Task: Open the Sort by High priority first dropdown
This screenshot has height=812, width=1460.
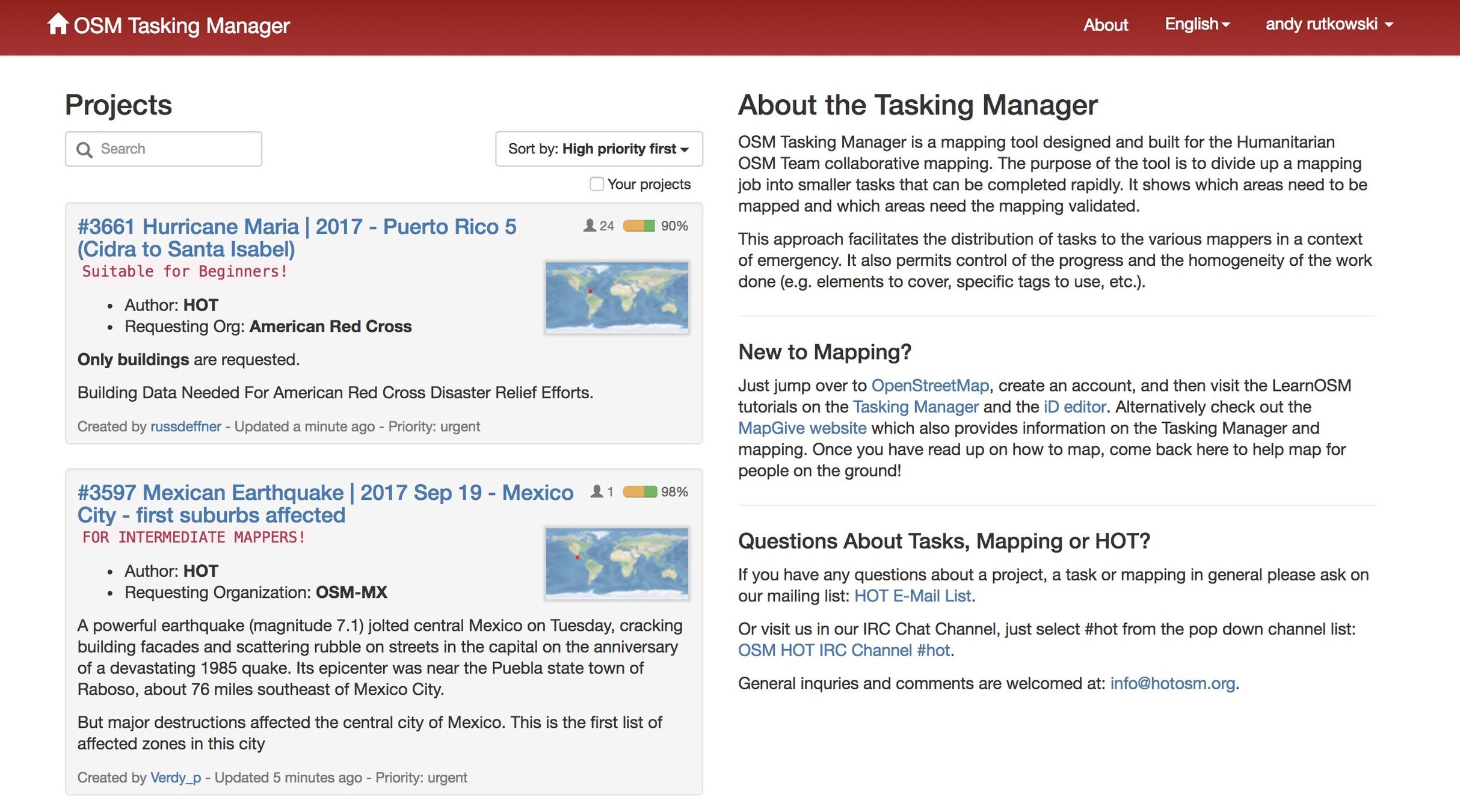Action: [599, 149]
